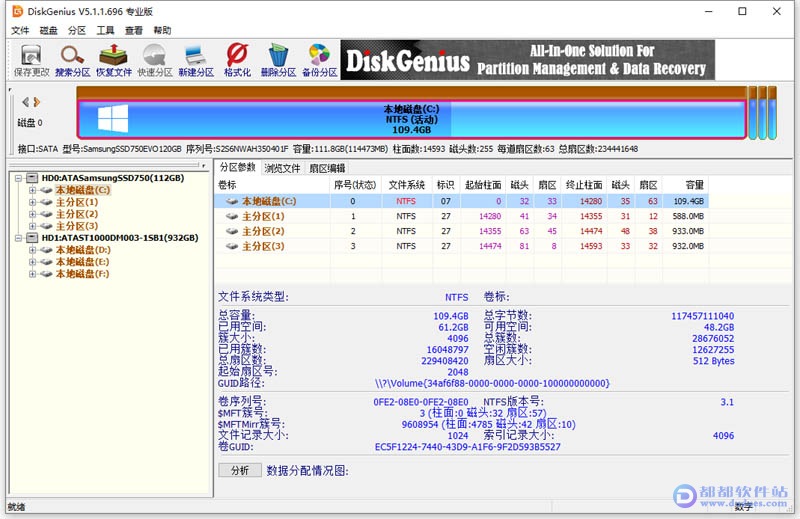800x519 pixels.
Task: Open the 磁盘 menu
Action: pyautogui.click(x=48, y=30)
